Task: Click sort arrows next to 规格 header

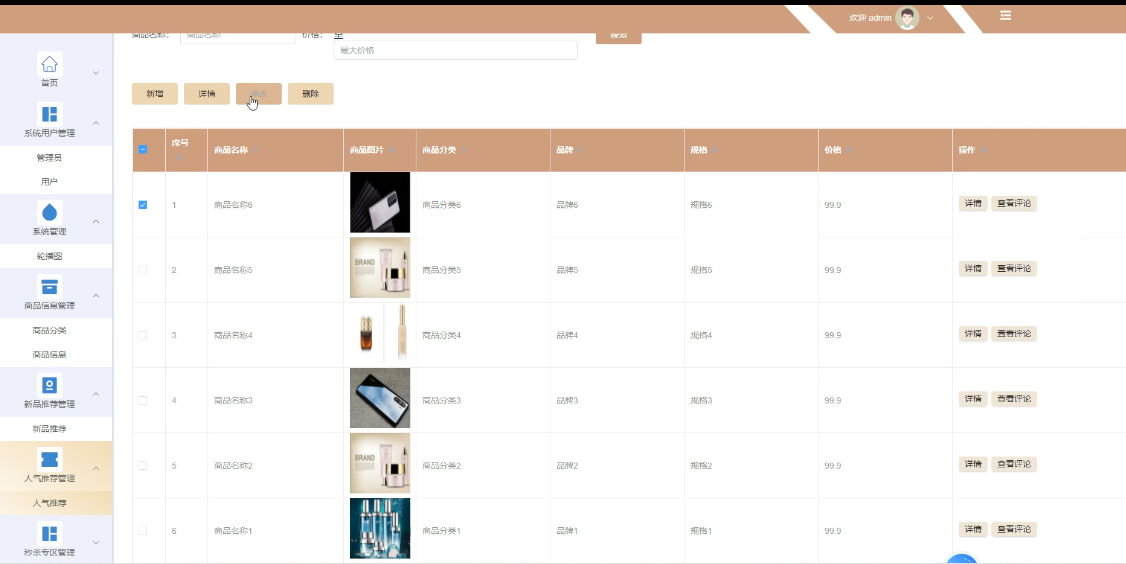Action: (715, 150)
